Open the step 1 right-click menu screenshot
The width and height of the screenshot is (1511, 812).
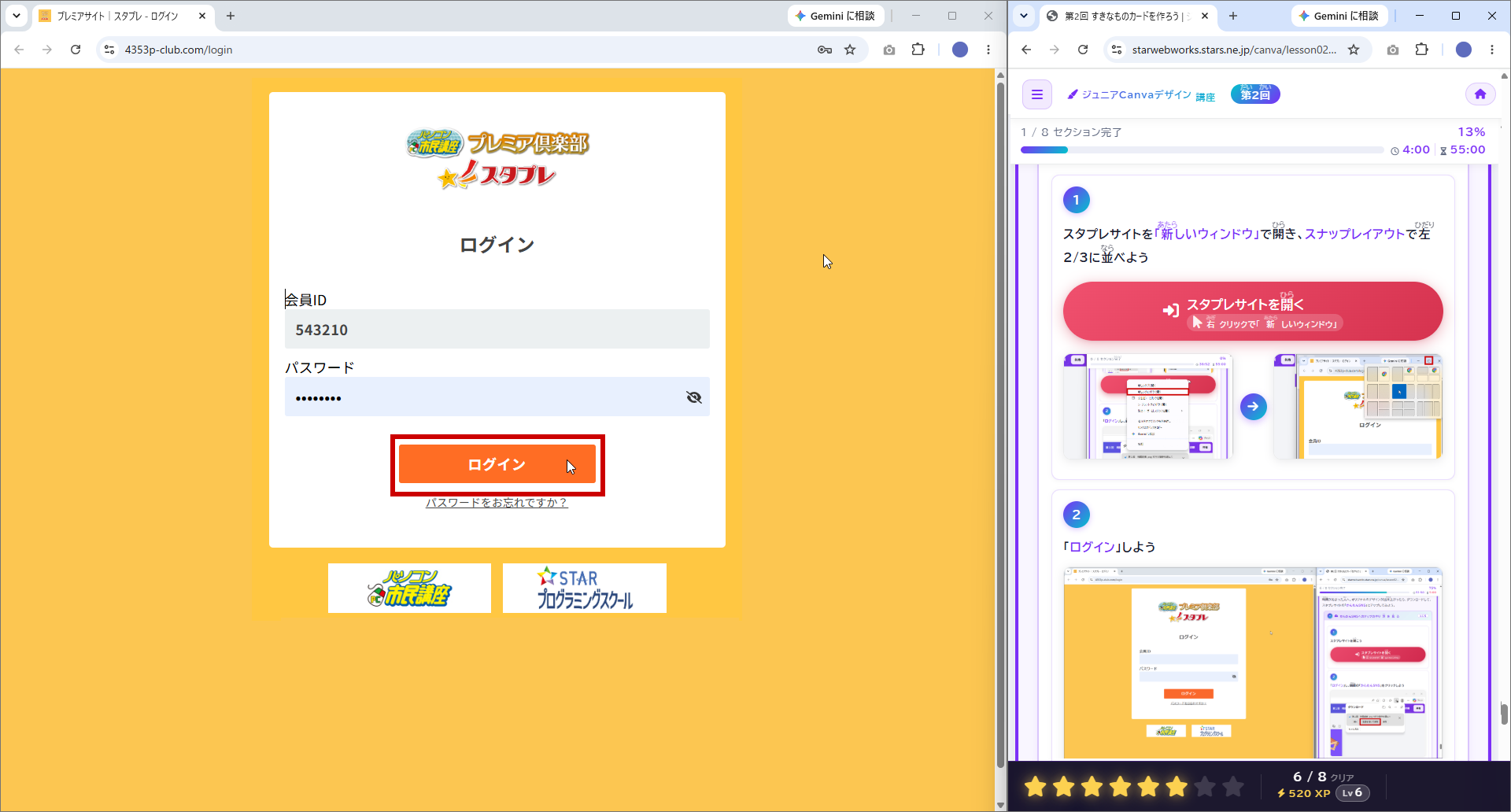click(1148, 407)
